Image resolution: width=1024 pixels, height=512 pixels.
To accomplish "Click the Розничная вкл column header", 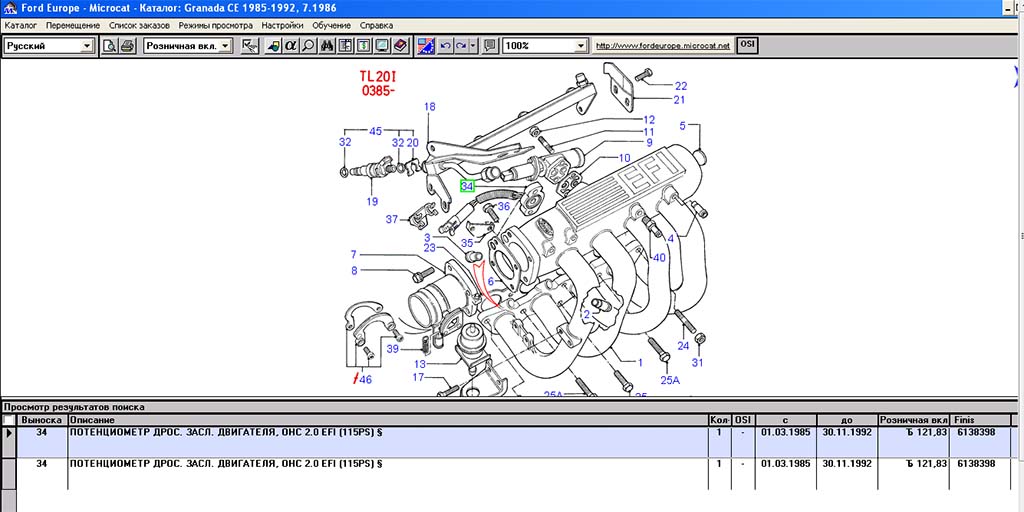I will 913,420.
